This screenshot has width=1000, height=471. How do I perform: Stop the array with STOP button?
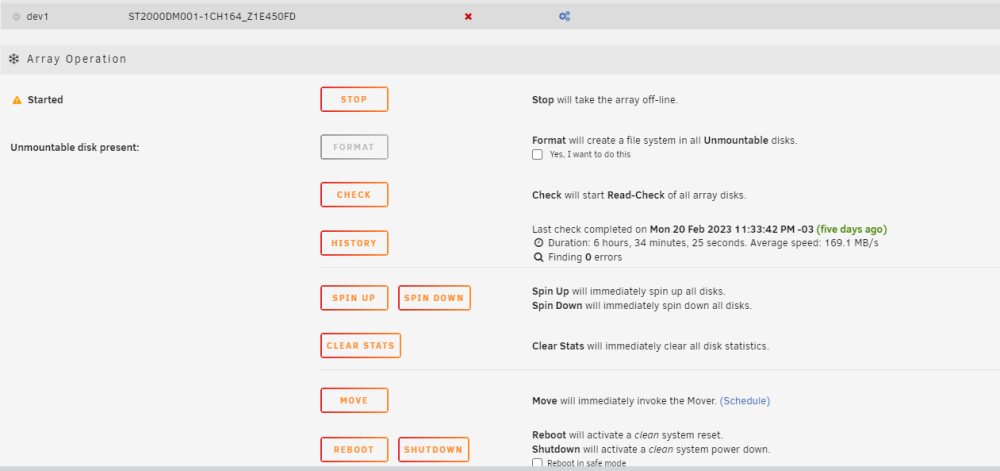pos(354,99)
